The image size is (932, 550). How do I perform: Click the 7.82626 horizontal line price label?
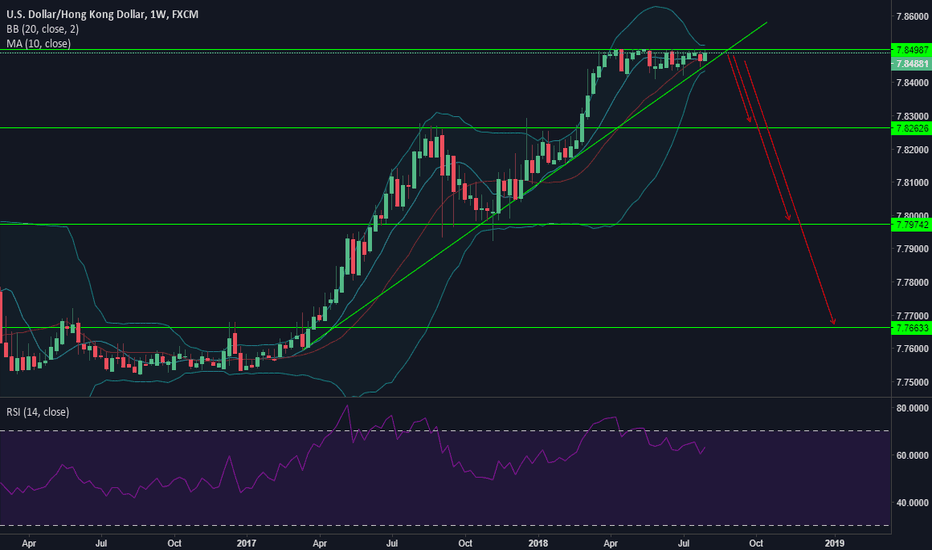[x=911, y=128]
